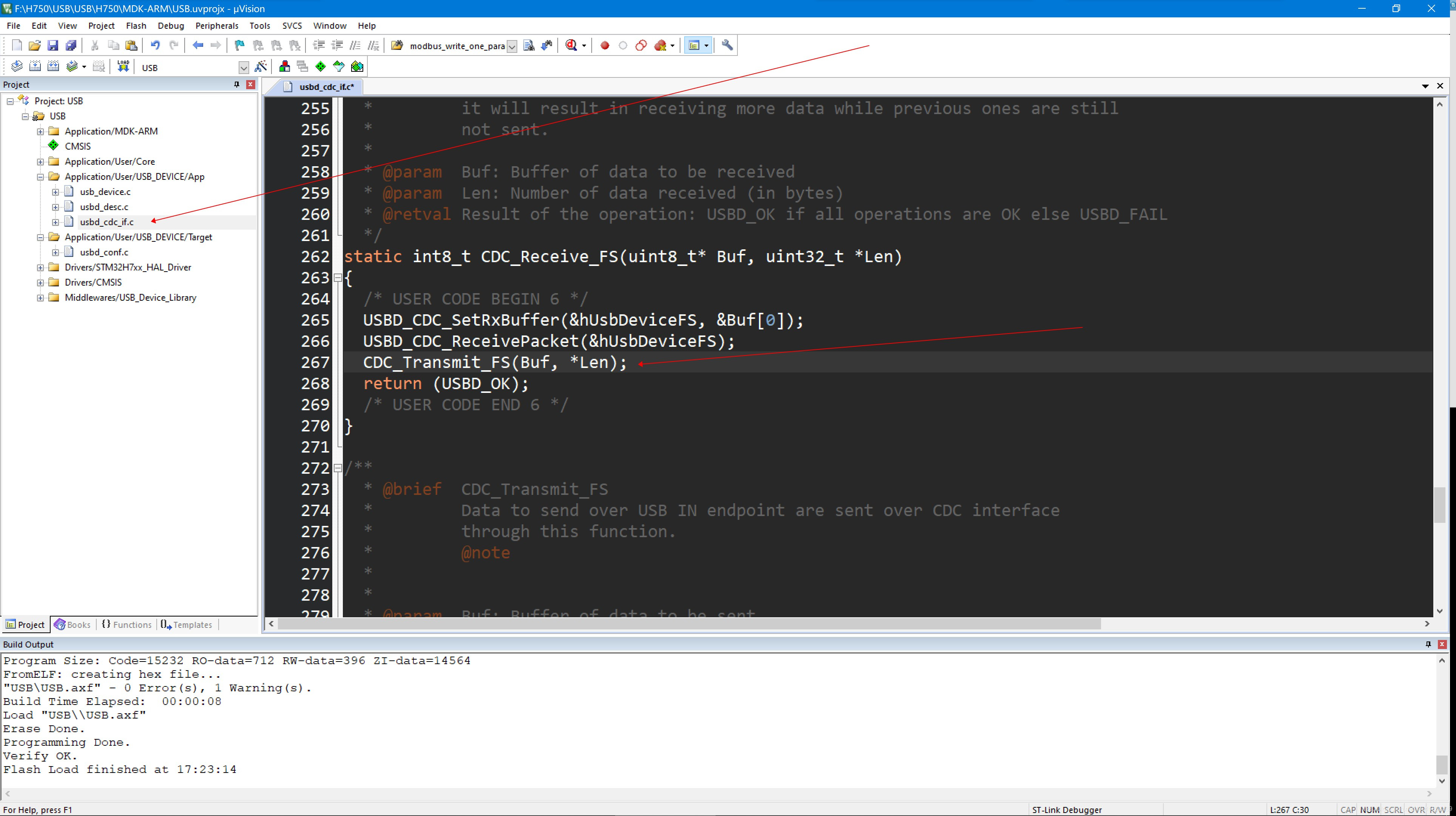
Task: Start the debug session with magnifier icon
Action: (571, 45)
